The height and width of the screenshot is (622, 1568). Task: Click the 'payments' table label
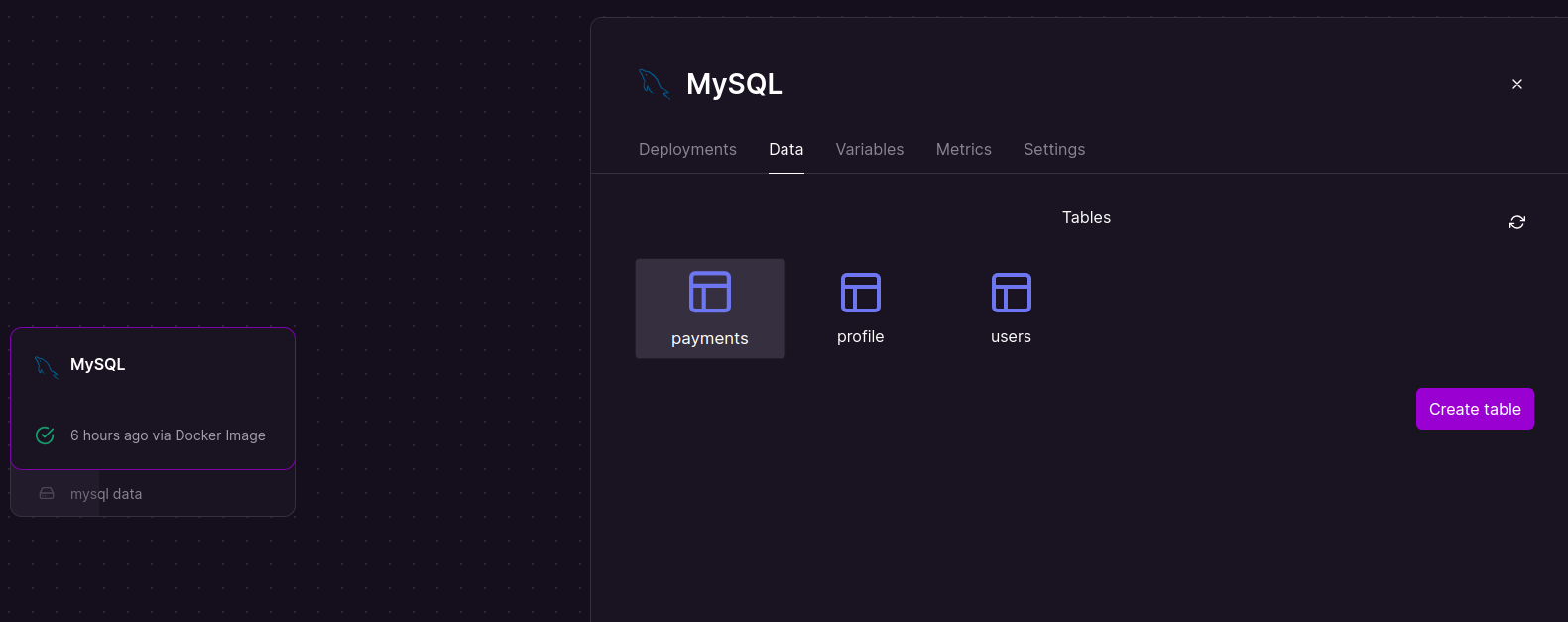(x=710, y=339)
